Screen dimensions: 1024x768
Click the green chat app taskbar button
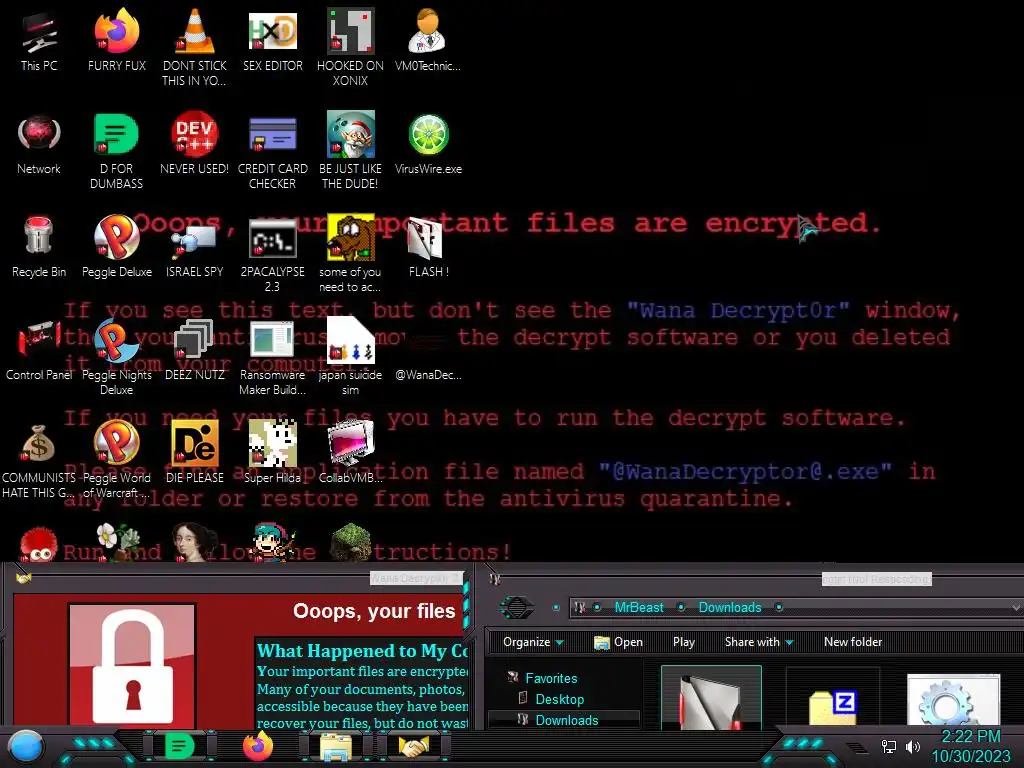point(180,746)
